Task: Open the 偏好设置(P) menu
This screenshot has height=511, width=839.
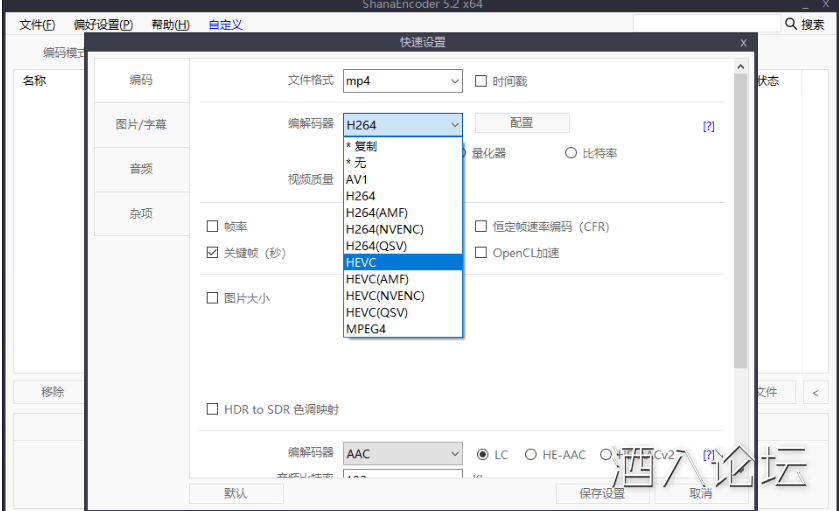Action: pyautogui.click(x=103, y=25)
